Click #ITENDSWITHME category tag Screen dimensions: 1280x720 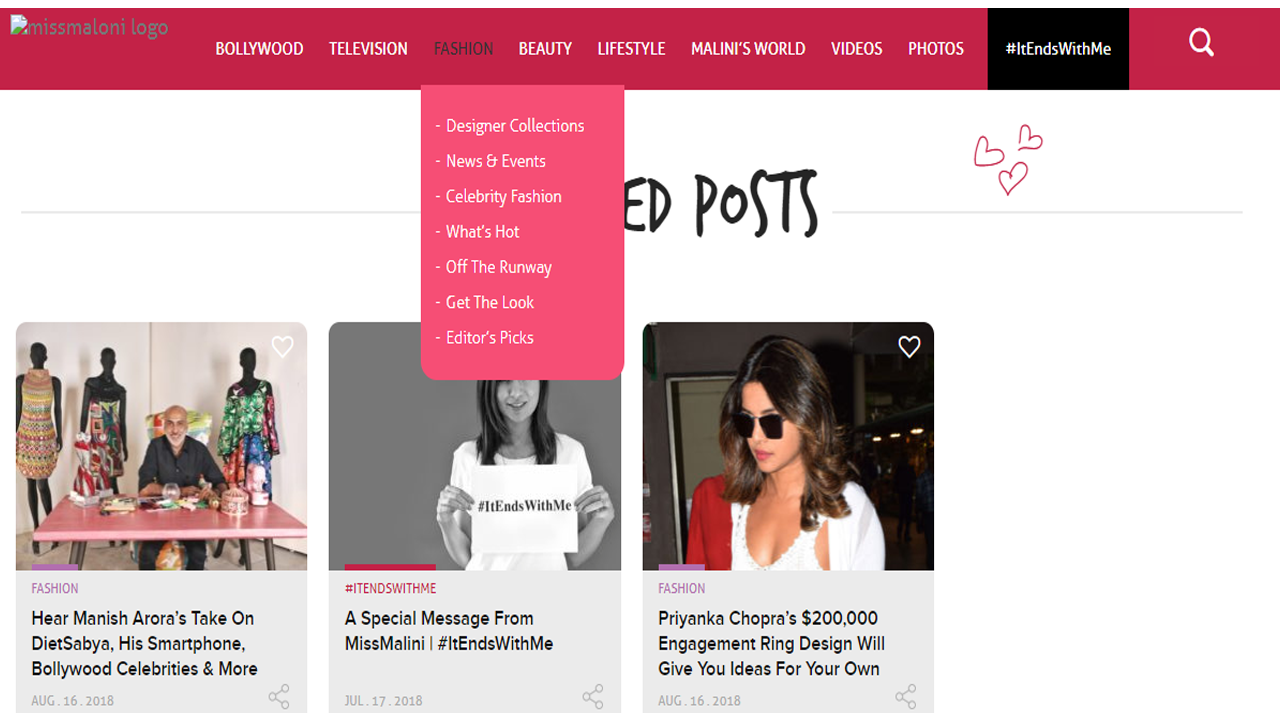[391, 588]
